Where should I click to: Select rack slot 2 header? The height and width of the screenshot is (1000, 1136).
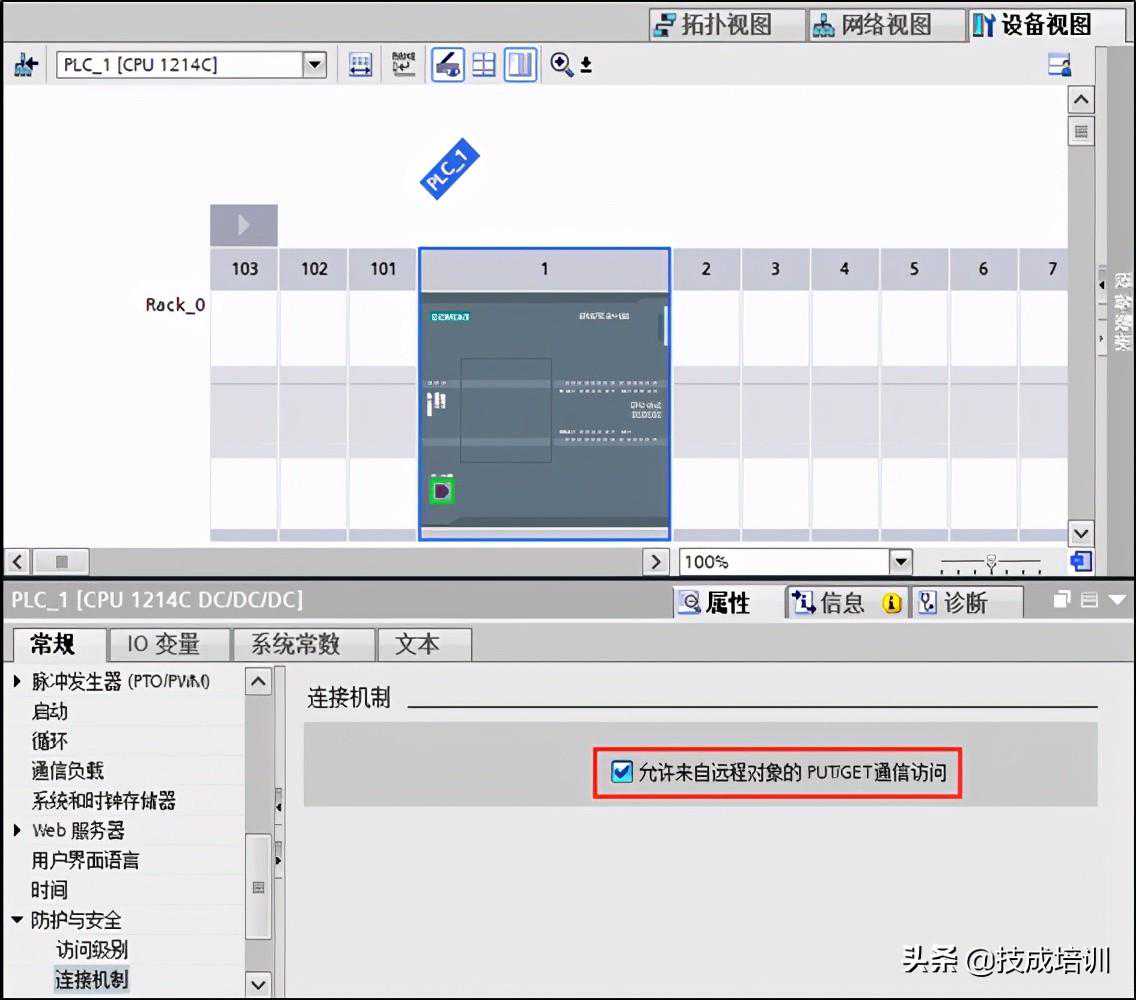tap(706, 269)
